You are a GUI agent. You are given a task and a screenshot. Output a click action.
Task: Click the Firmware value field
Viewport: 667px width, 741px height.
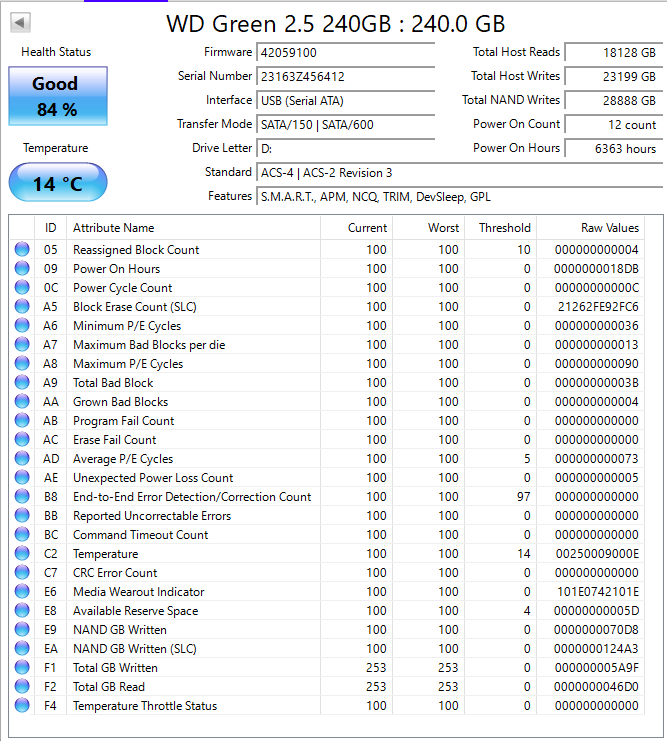point(346,52)
